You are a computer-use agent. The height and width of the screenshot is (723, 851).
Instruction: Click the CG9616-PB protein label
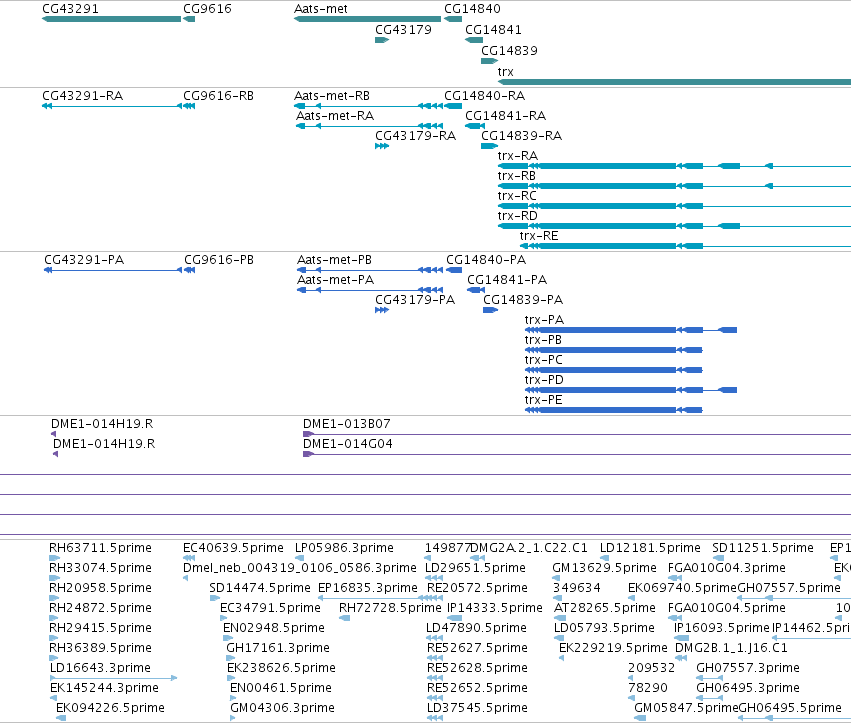click(x=219, y=259)
